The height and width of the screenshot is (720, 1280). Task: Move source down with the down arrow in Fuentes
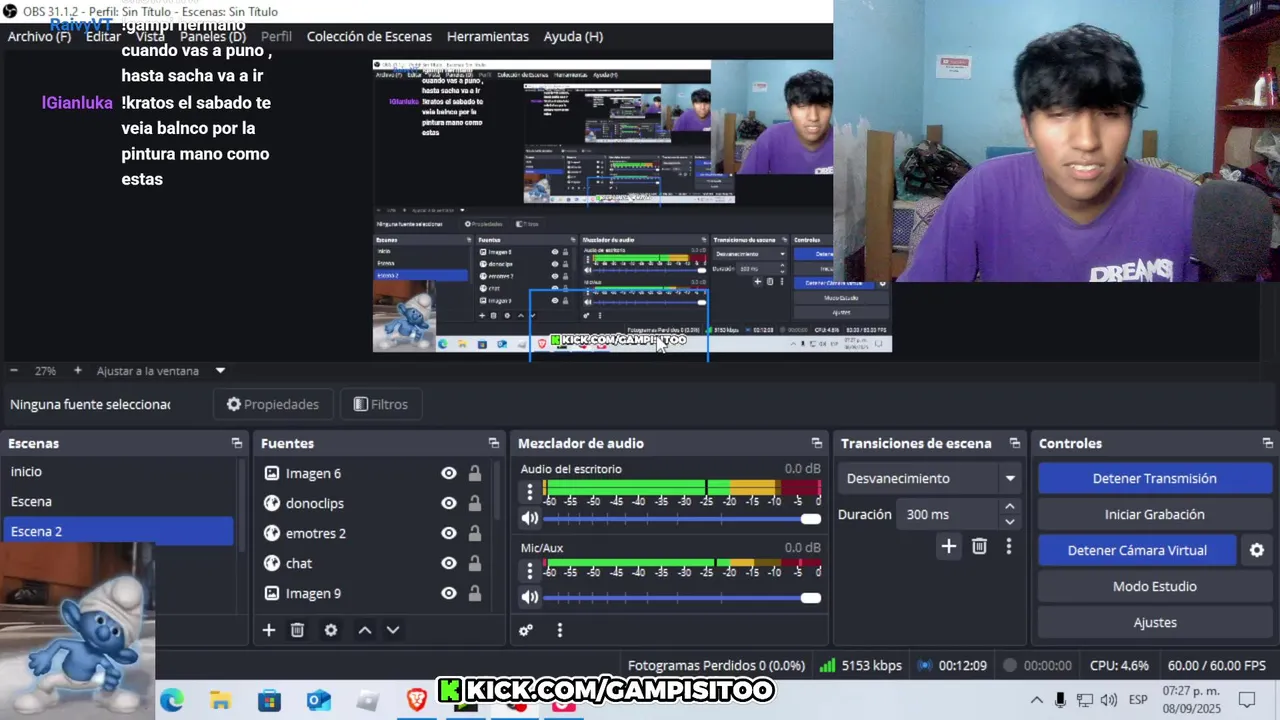pyautogui.click(x=393, y=630)
